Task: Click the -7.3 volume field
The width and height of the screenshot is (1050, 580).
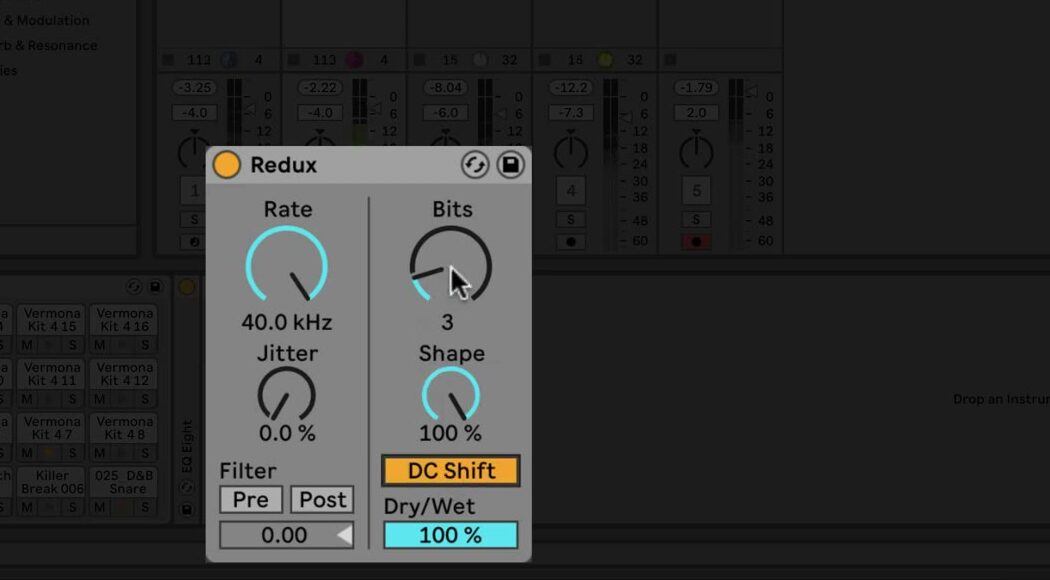Action: [x=571, y=113]
